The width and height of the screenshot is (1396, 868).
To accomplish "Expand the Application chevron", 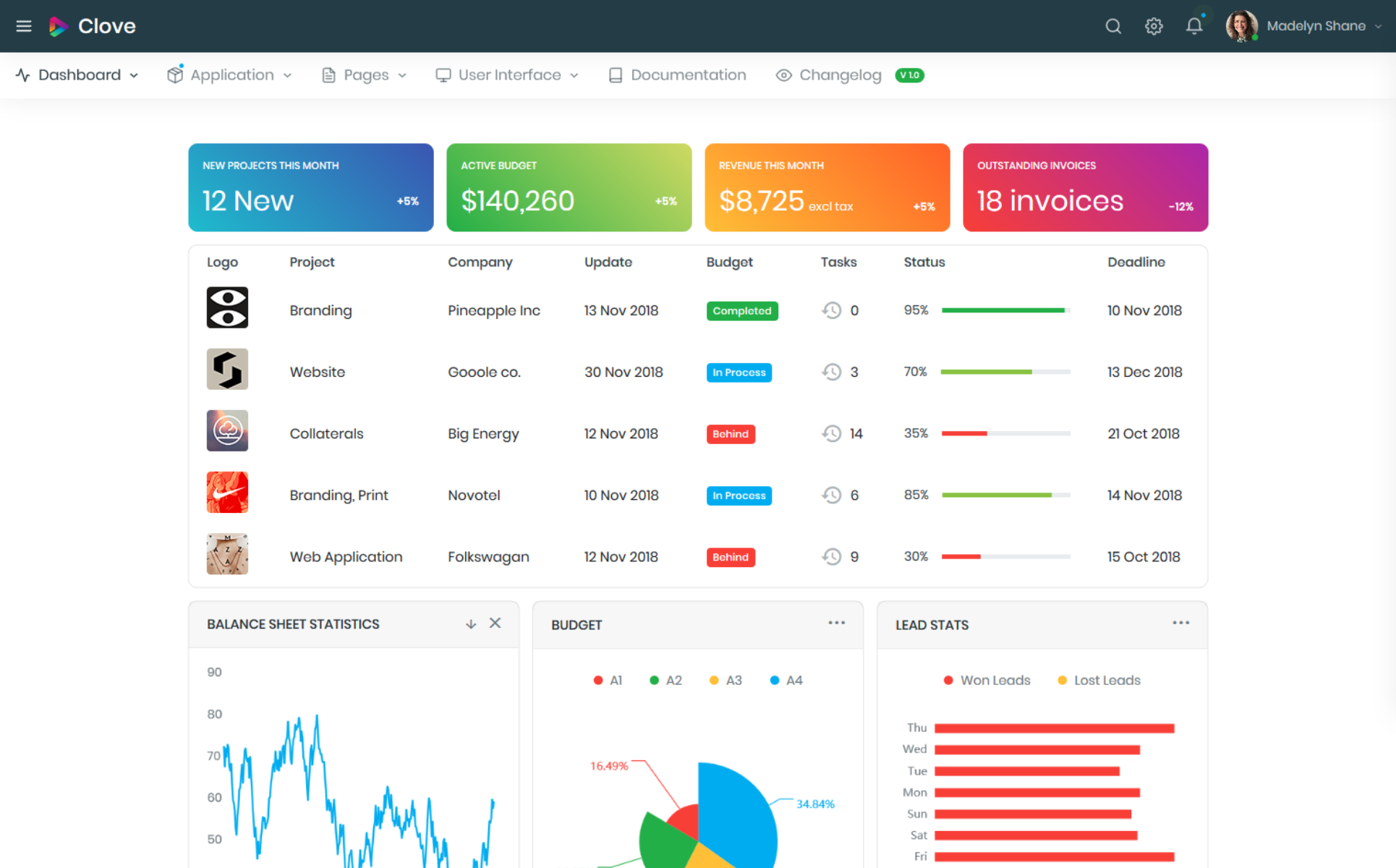I will click(x=287, y=75).
